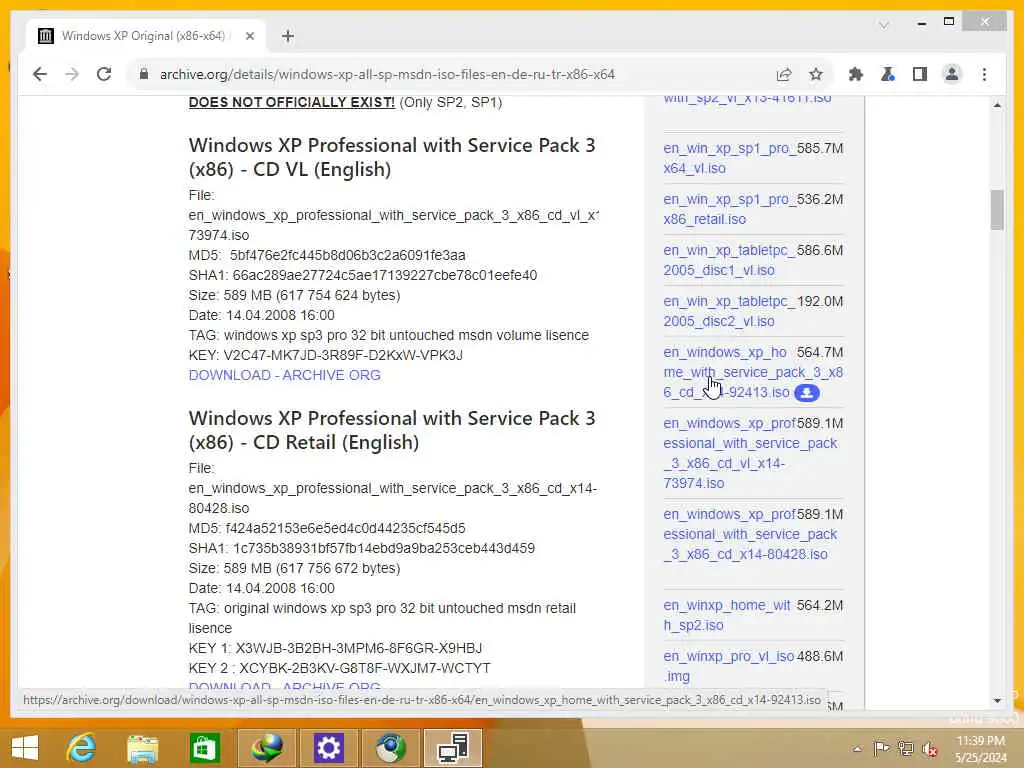This screenshot has width=1024, height=768.
Task: Click the scrollbar down arrow
Action: (x=997, y=701)
